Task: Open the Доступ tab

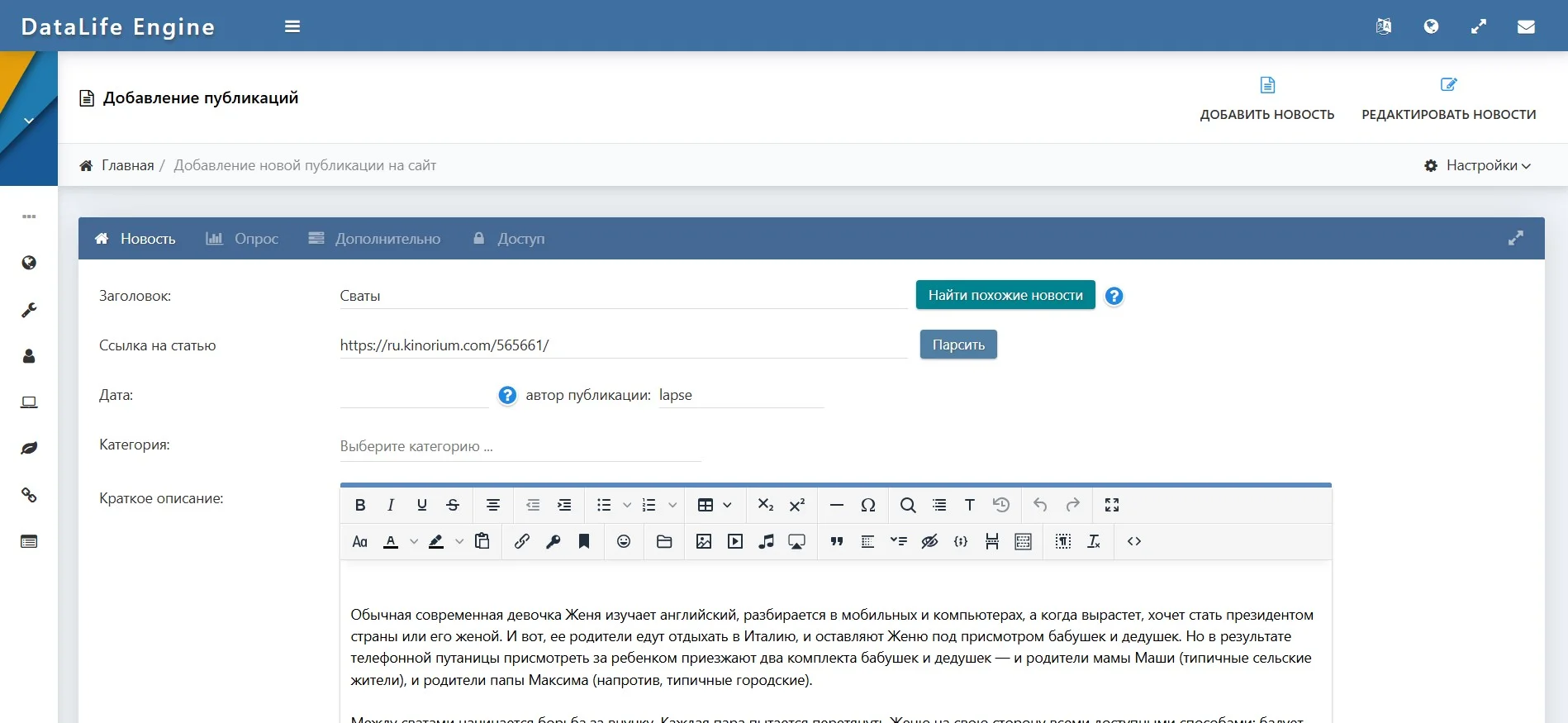Action: pyautogui.click(x=509, y=239)
